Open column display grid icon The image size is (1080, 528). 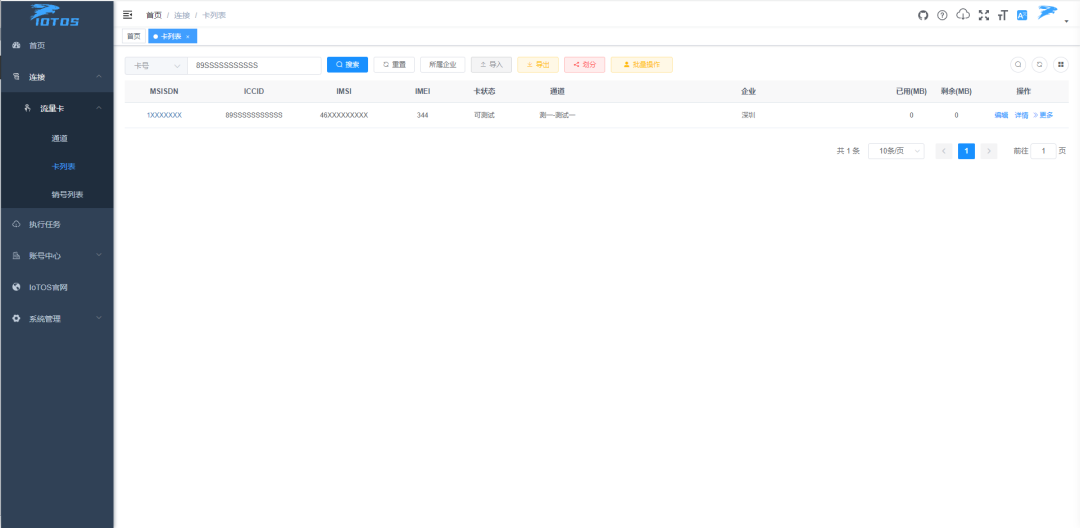(1060, 64)
